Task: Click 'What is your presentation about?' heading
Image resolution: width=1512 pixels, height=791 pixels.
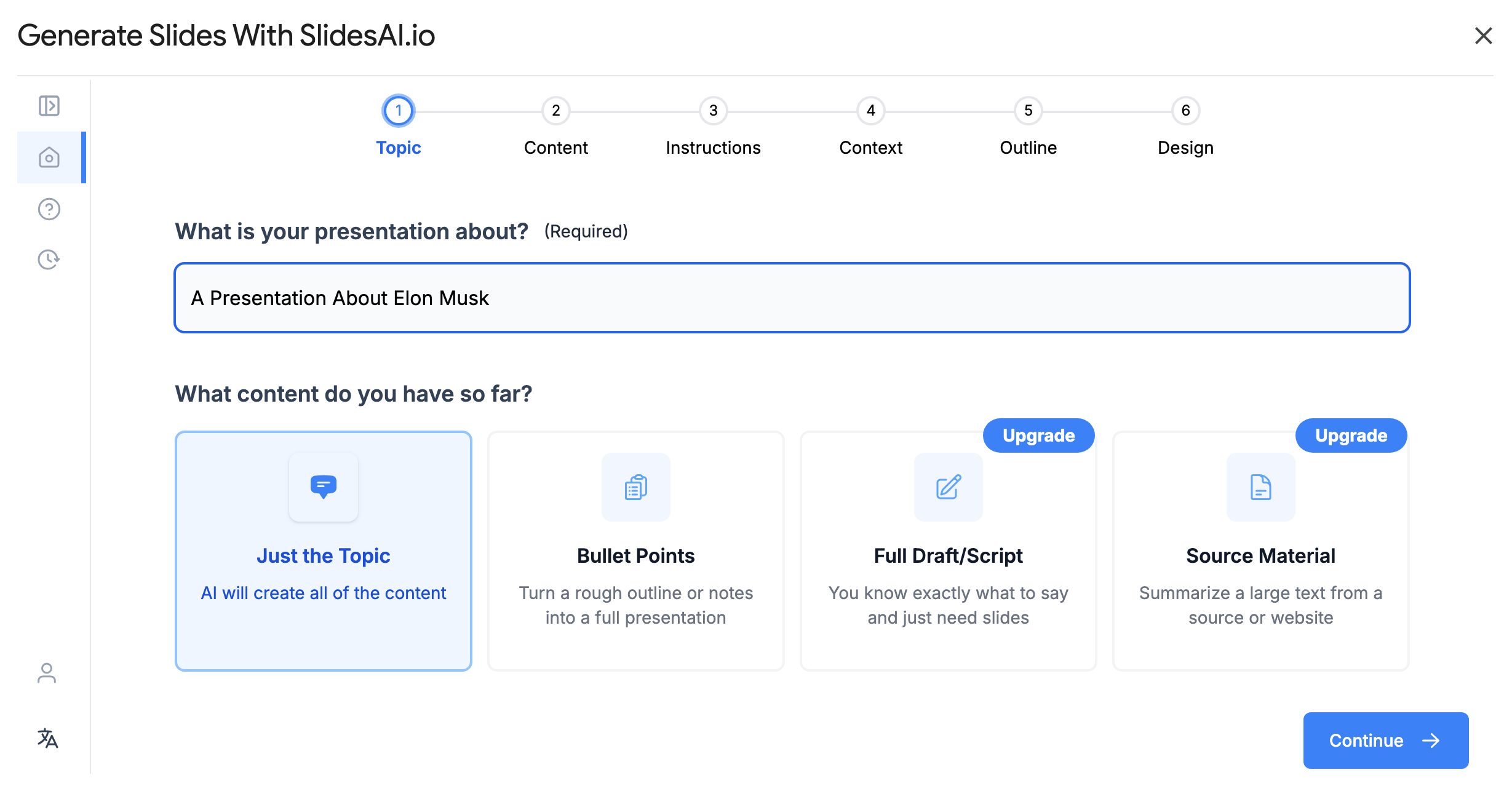Action: pos(352,231)
